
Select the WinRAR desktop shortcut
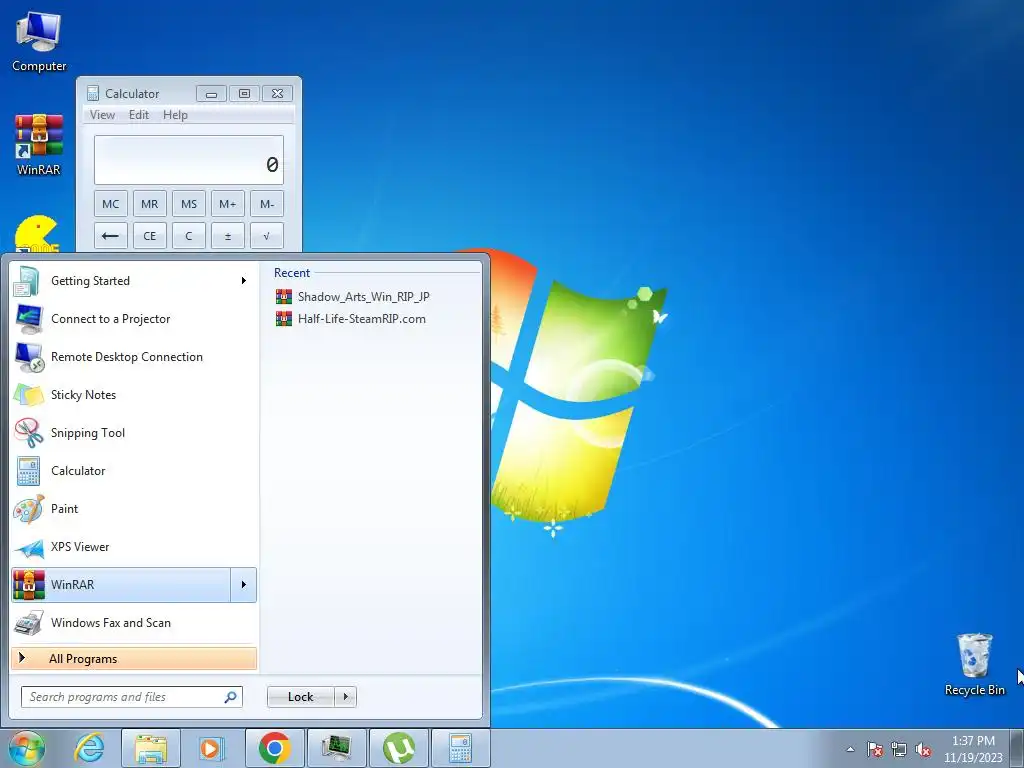[39, 145]
